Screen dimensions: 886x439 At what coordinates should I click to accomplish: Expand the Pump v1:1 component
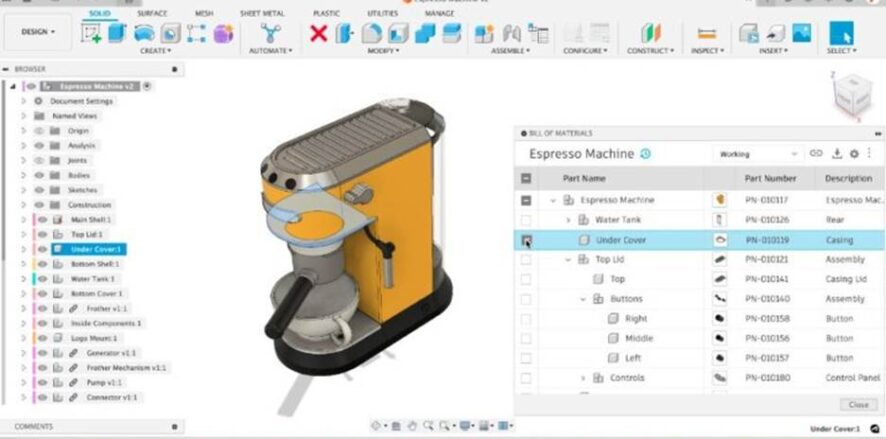tap(24, 383)
